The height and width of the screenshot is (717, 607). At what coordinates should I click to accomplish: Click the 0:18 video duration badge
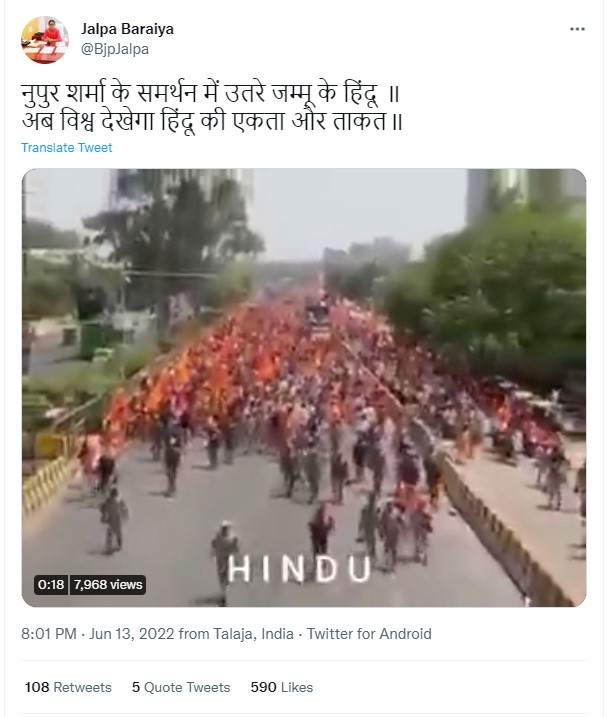[51, 585]
